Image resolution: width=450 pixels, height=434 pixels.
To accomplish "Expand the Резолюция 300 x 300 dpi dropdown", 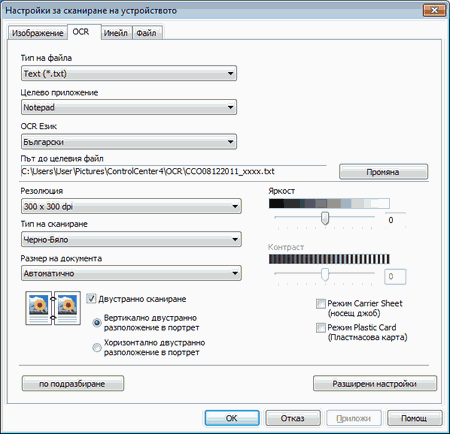I will 131,206.
